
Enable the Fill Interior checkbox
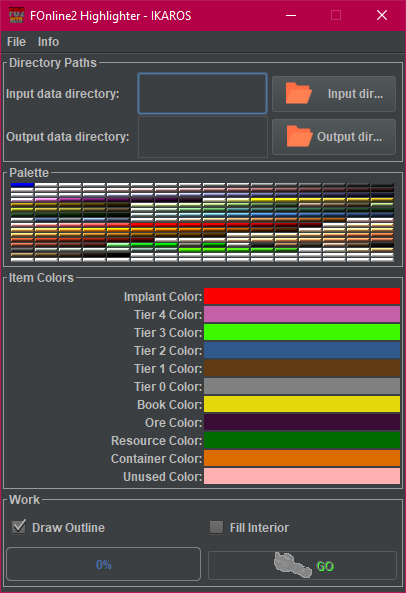[216, 527]
